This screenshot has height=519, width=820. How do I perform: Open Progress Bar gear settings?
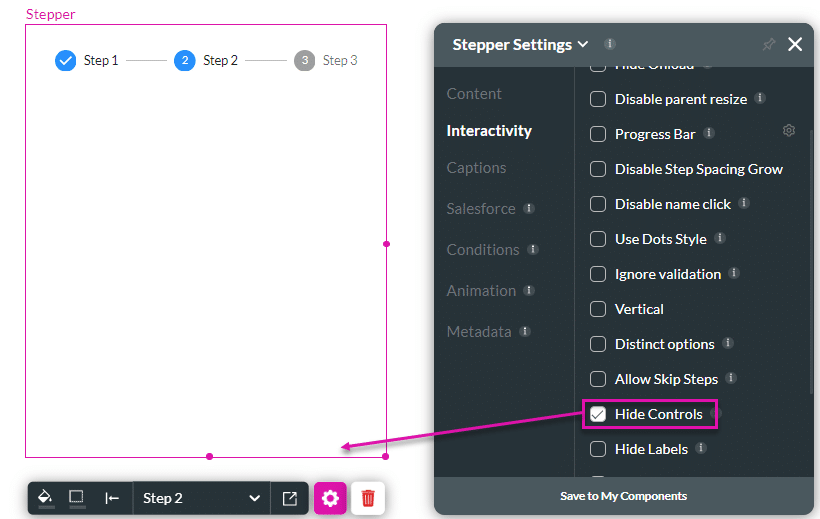[789, 130]
